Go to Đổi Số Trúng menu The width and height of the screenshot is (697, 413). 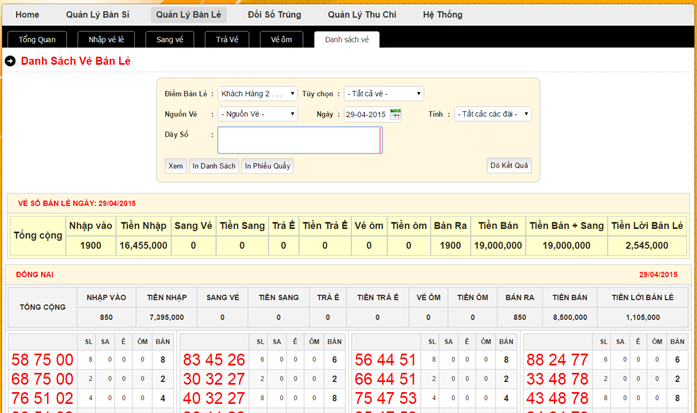coord(276,15)
